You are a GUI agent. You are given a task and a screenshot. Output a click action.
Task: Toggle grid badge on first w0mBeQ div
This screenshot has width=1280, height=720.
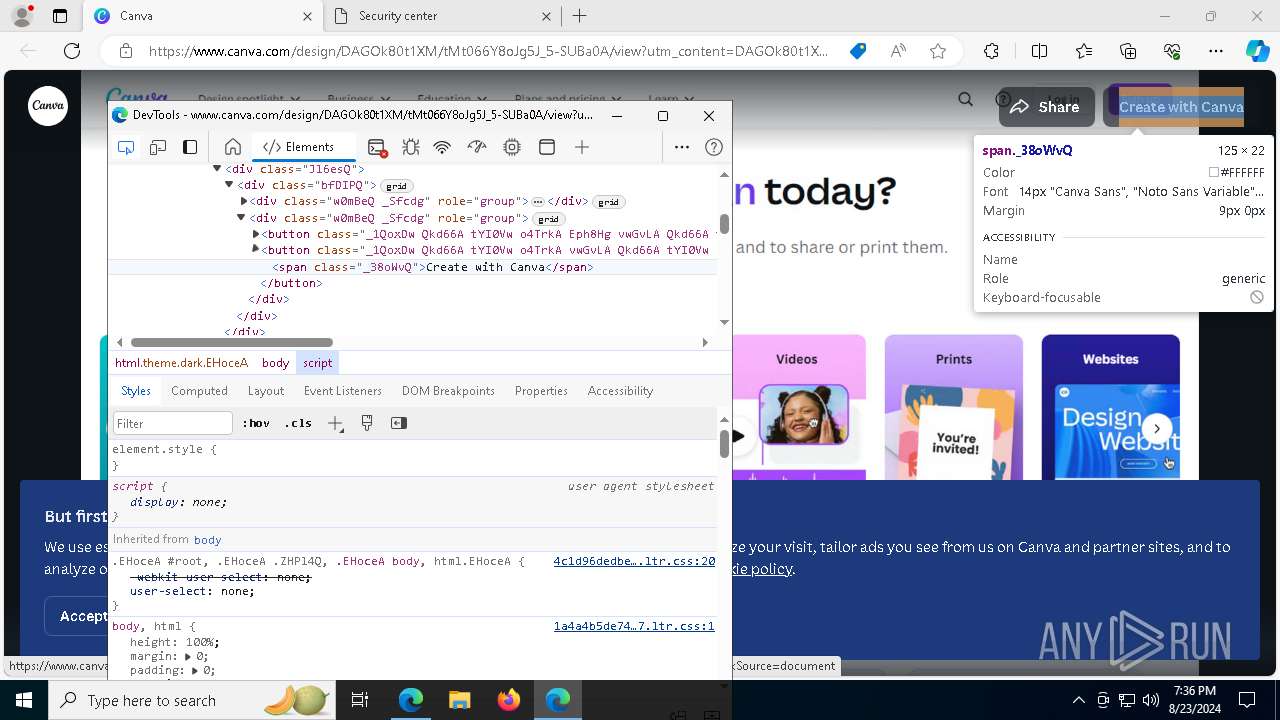point(608,202)
